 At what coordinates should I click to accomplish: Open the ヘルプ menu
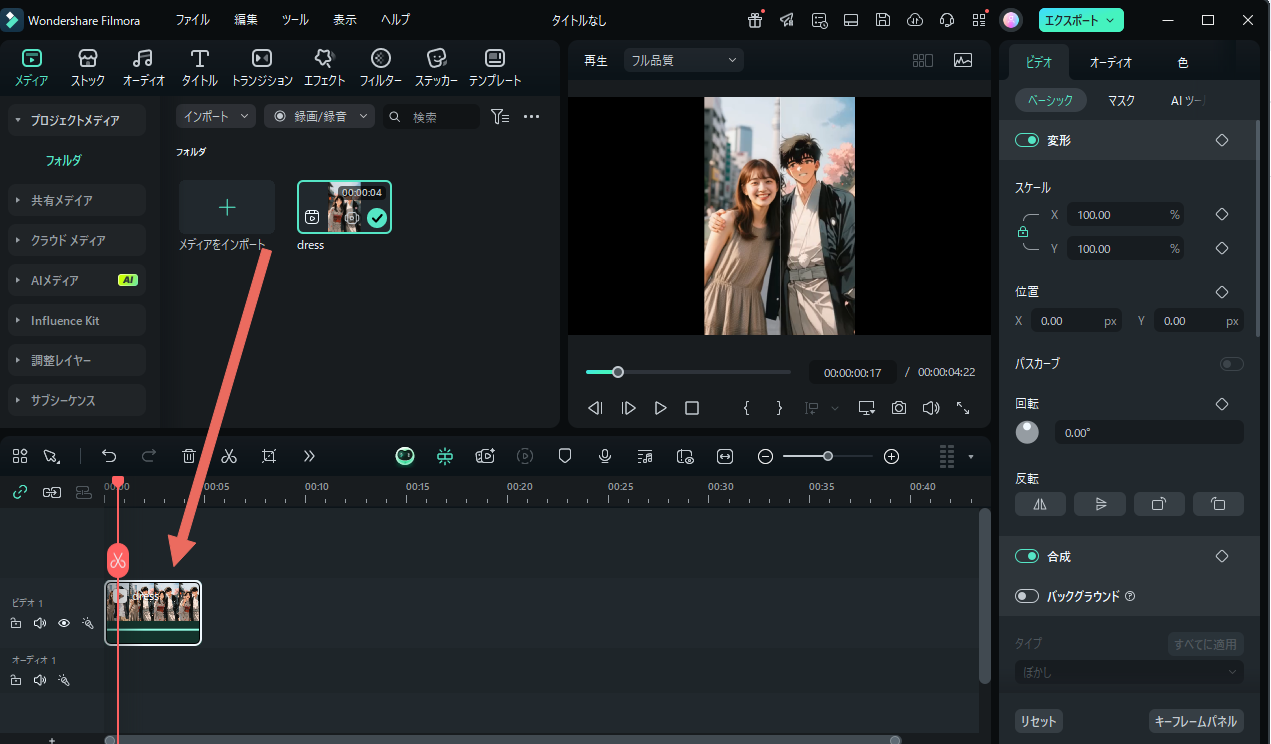pos(396,20)
